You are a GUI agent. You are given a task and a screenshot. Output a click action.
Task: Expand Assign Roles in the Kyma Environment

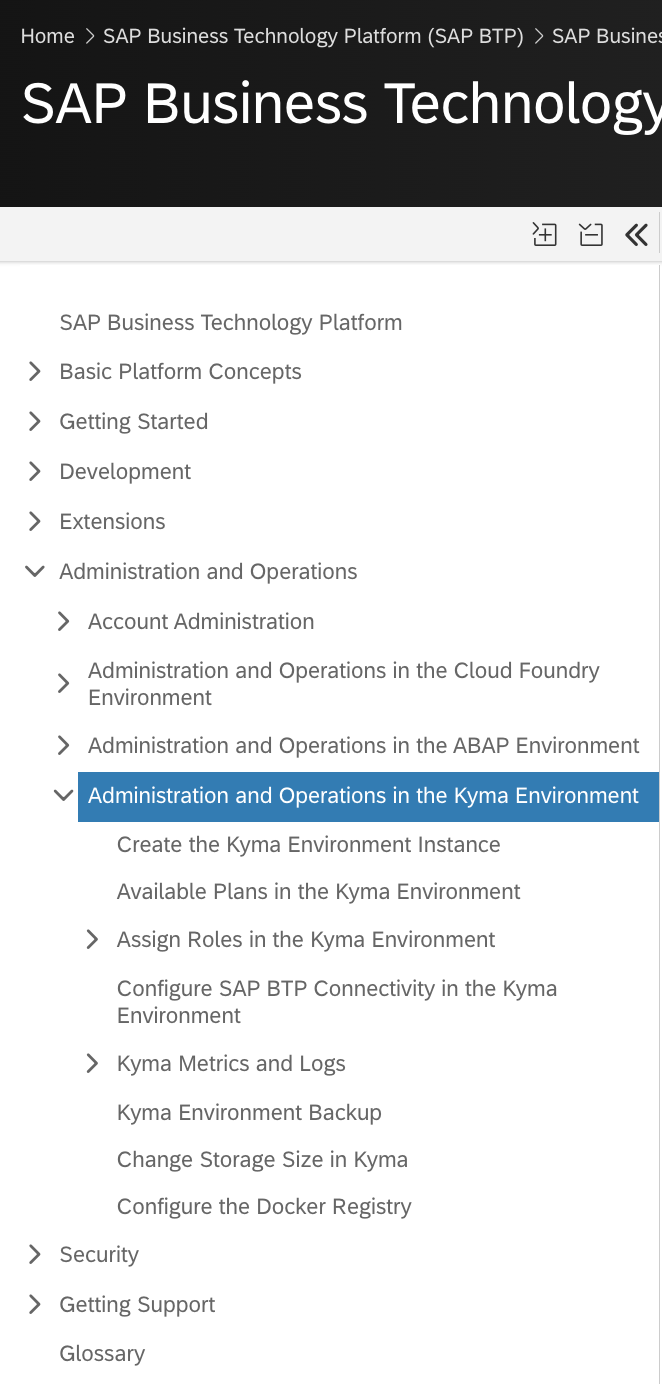coord(93,940)
